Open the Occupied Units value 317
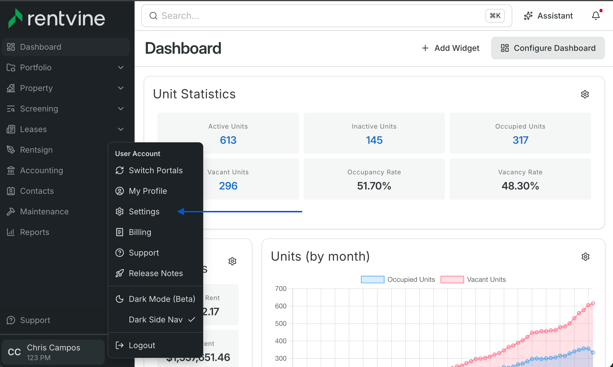This screenshot has height=367, width=613. click(520, 140)
